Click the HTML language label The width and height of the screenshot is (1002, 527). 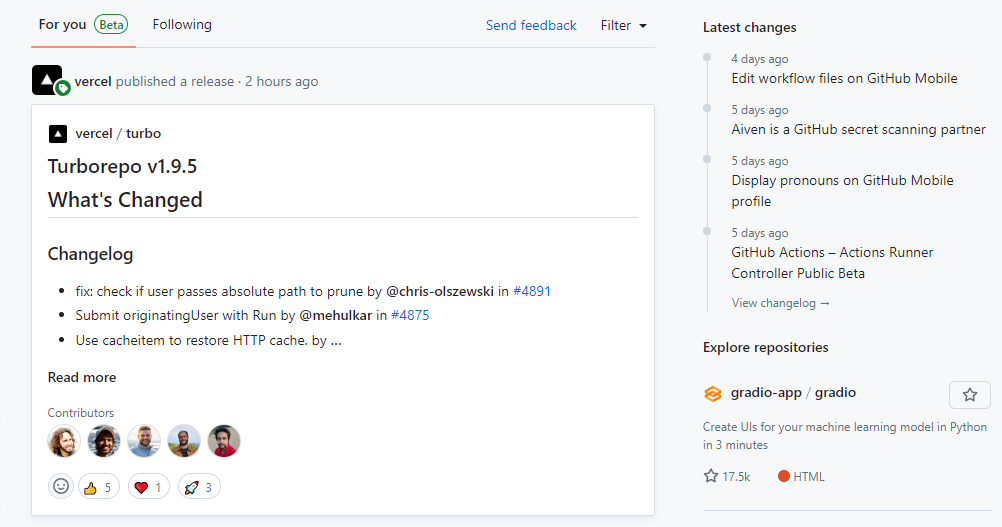point(801,477)
